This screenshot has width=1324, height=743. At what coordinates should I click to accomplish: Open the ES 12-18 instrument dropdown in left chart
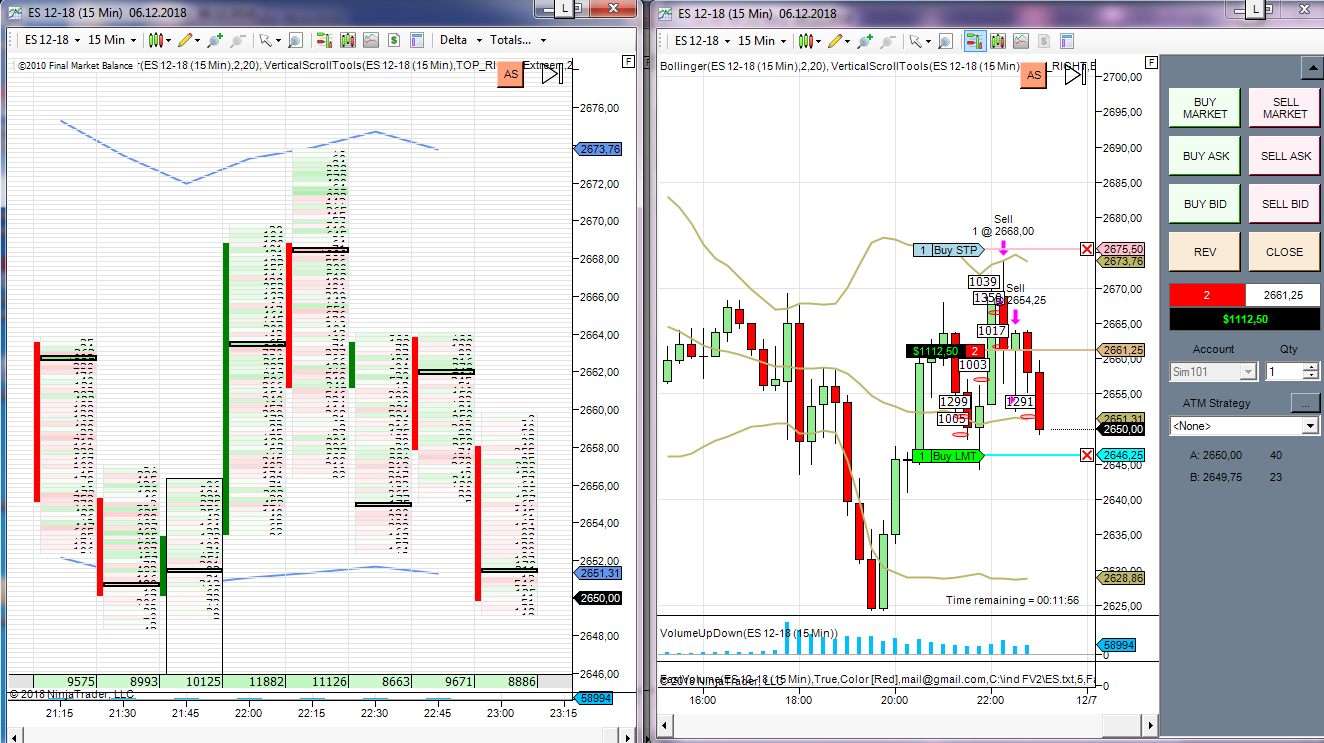point(52,40)
